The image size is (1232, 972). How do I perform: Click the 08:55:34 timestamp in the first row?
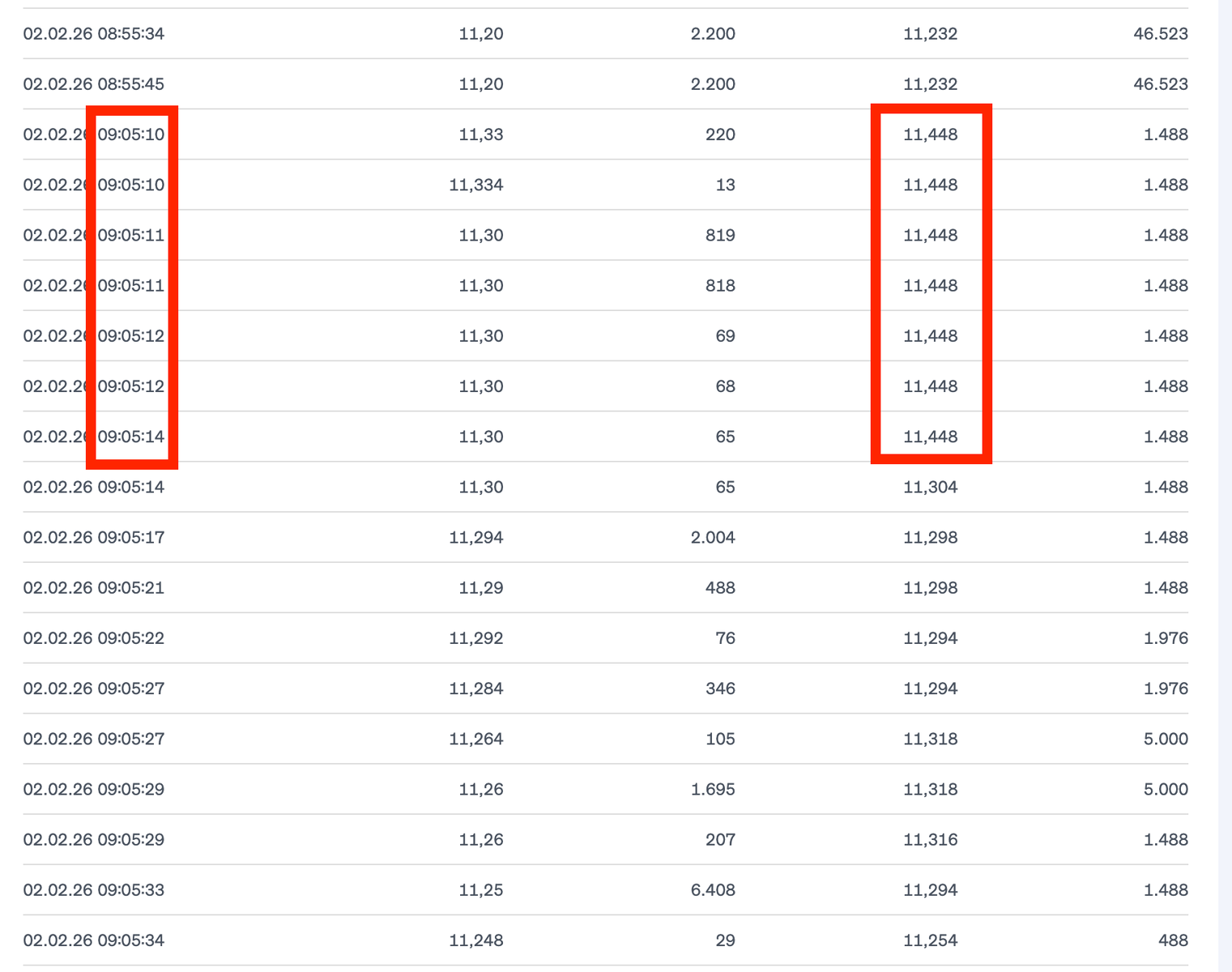131,33
